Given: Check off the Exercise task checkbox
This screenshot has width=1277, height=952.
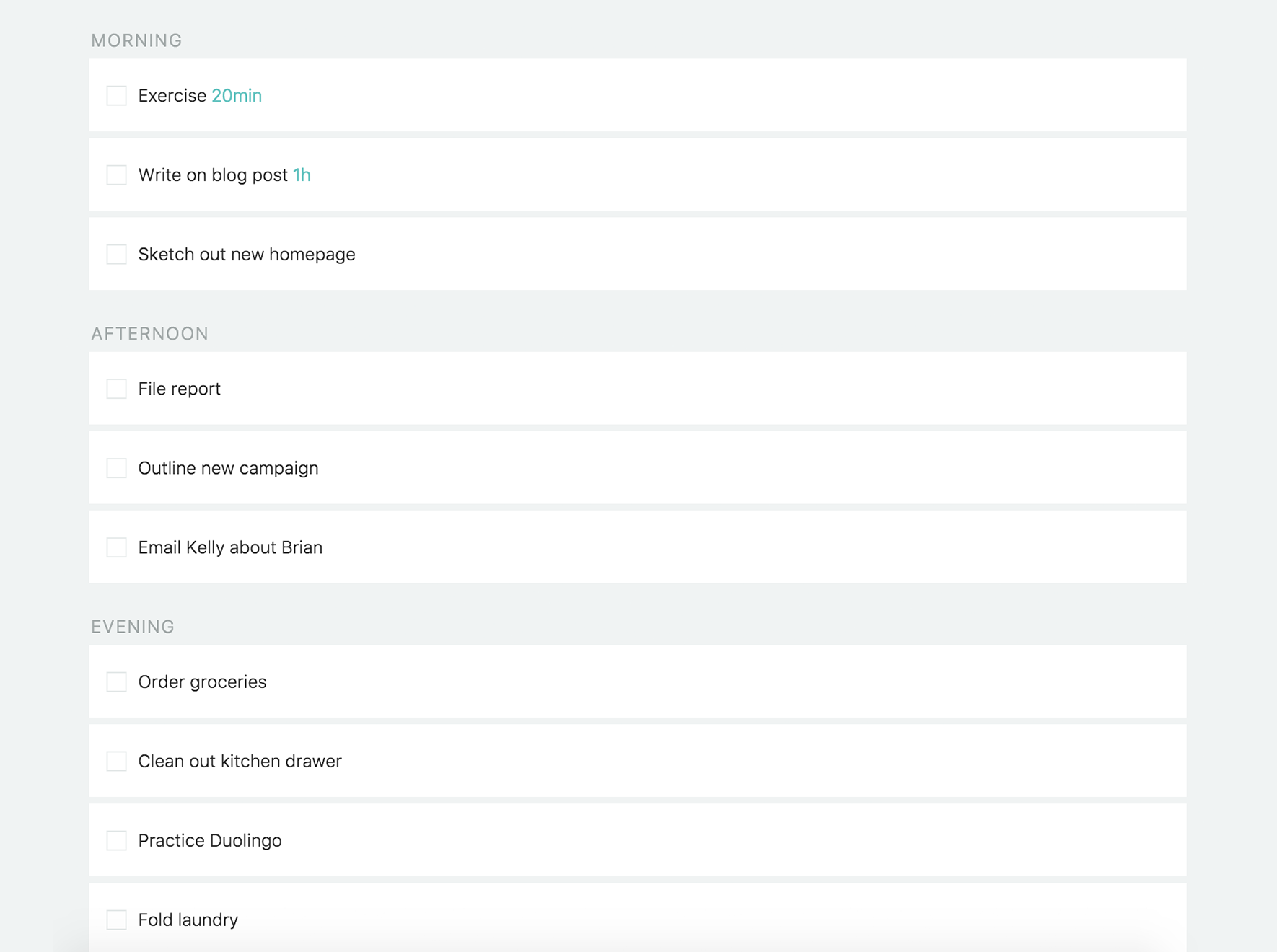Looking at the screenshot, I should [116, 95].
